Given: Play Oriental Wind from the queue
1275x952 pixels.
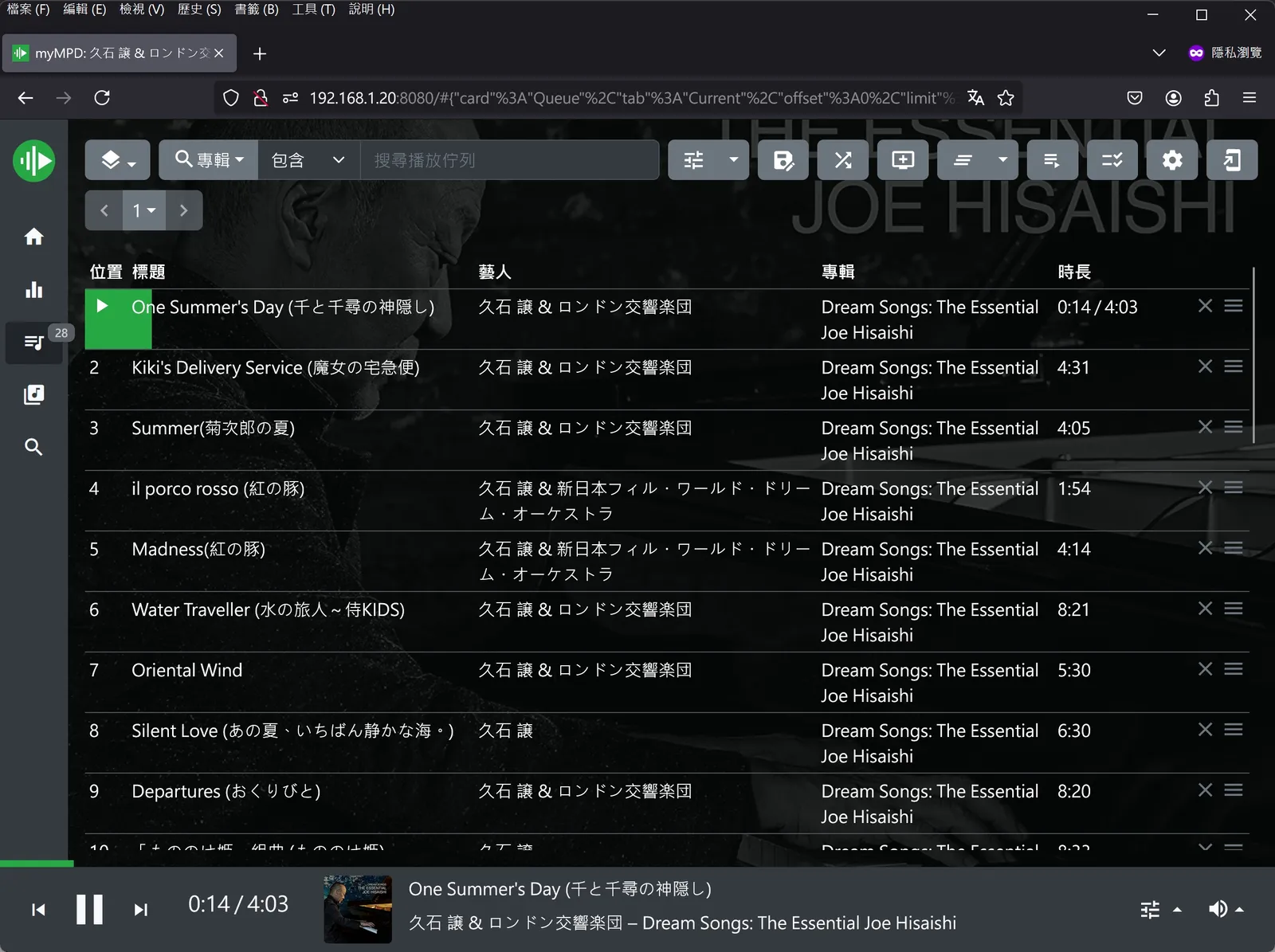Looking at the screenshot, I should pos(186,670).
